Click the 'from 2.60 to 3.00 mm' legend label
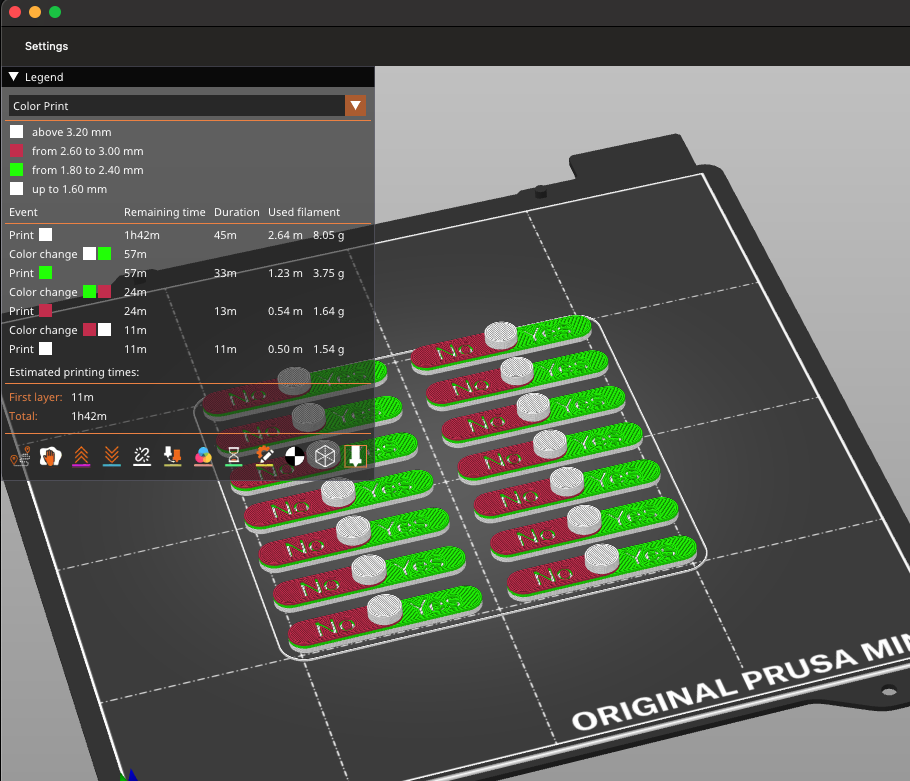This screenshot has width=910, height=781. point(88,151)
